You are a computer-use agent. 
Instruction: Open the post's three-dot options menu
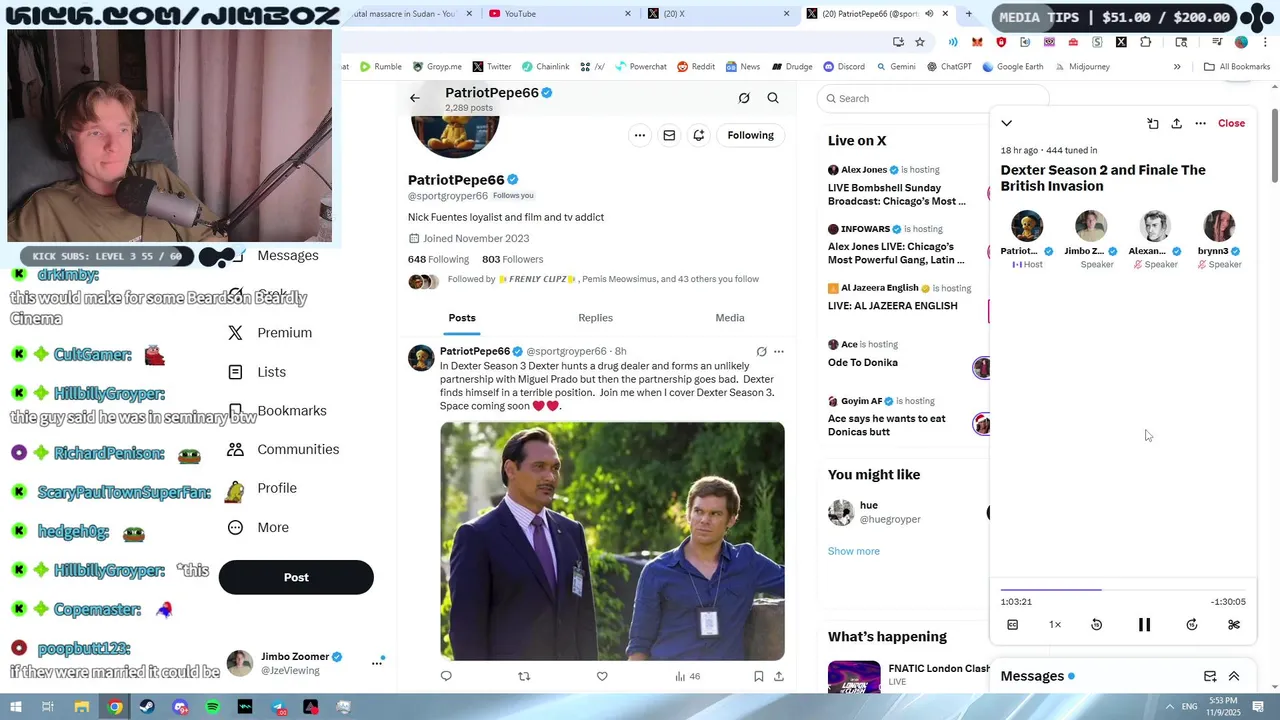(x=779, y=352)
